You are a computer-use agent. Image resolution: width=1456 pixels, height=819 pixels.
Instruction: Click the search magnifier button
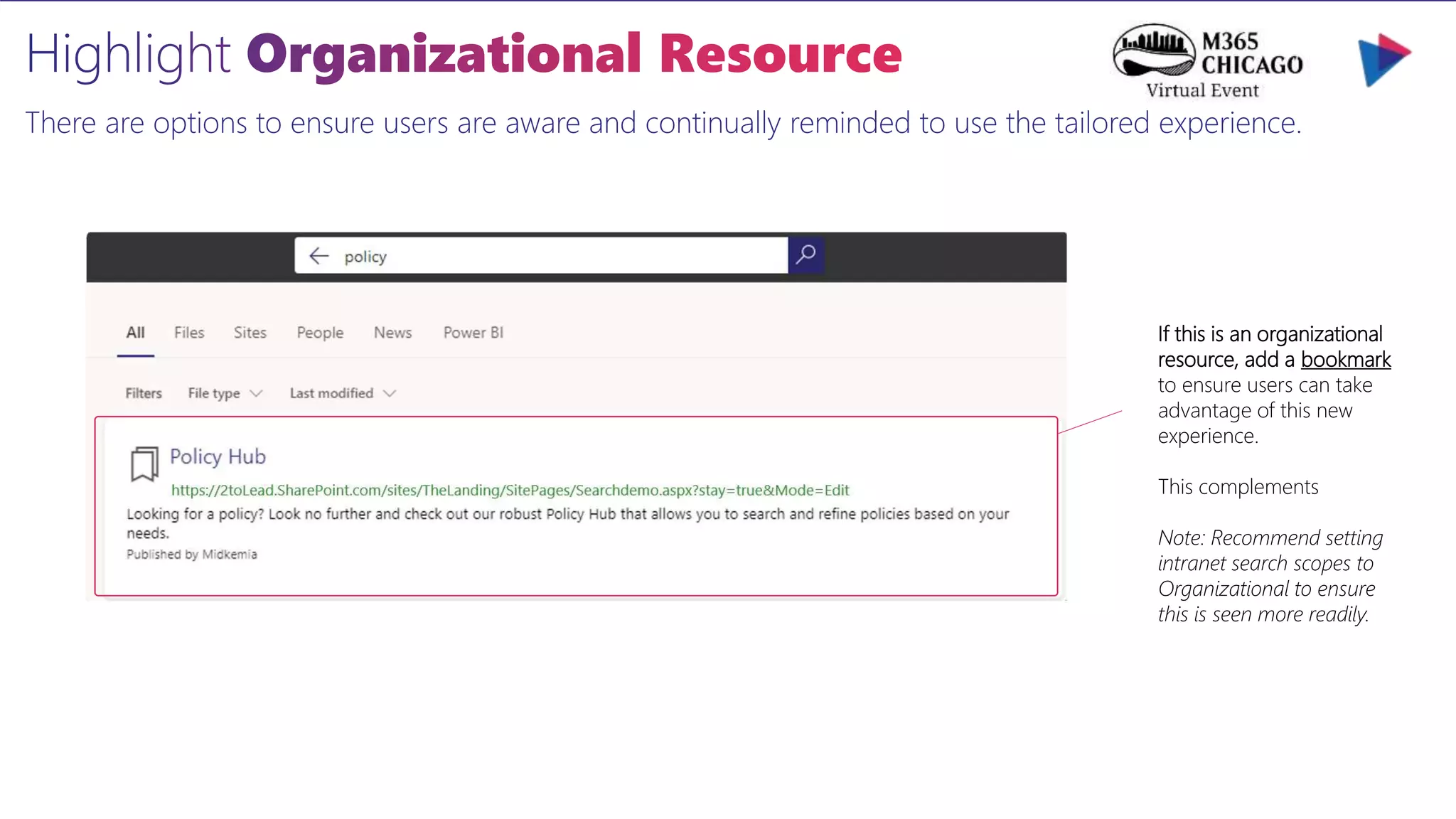coord(805,255)
